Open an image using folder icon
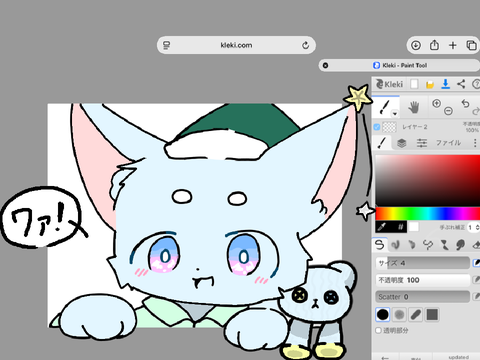Screen dimensions: 480x360 pyautogui.click(x=430, y=84)
